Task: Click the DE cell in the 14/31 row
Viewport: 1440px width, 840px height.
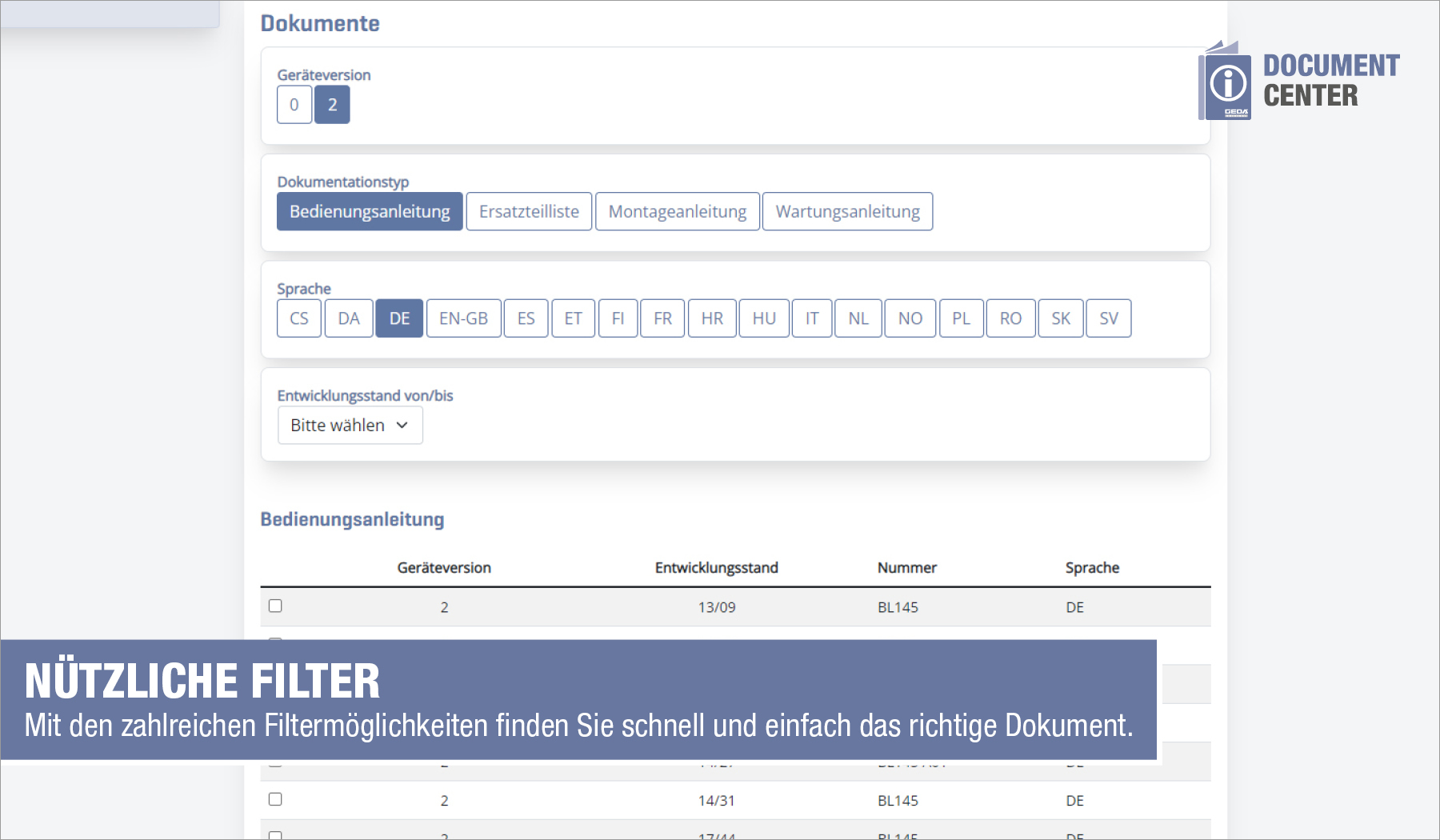Action: pos(1074,801)
